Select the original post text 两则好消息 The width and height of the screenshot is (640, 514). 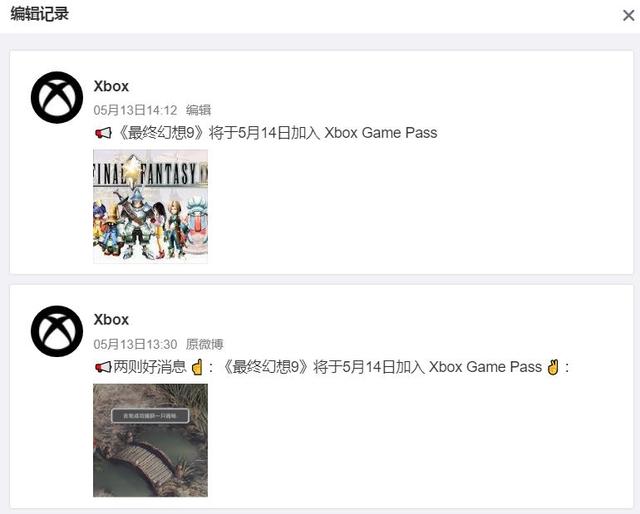(x=149, y=367)
